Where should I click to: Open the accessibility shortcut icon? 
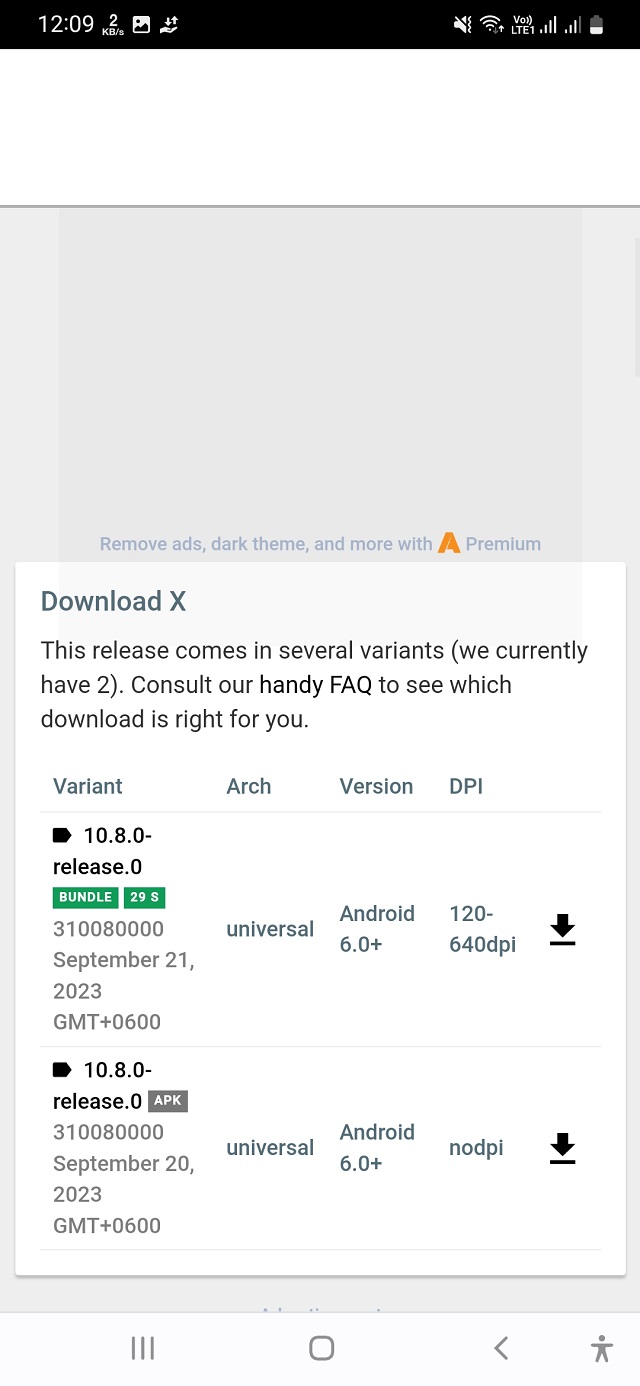click(601, 1348)
